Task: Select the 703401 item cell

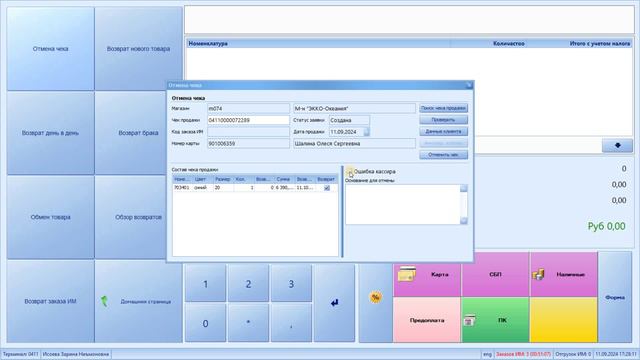Action: click(x=182, y=188)
